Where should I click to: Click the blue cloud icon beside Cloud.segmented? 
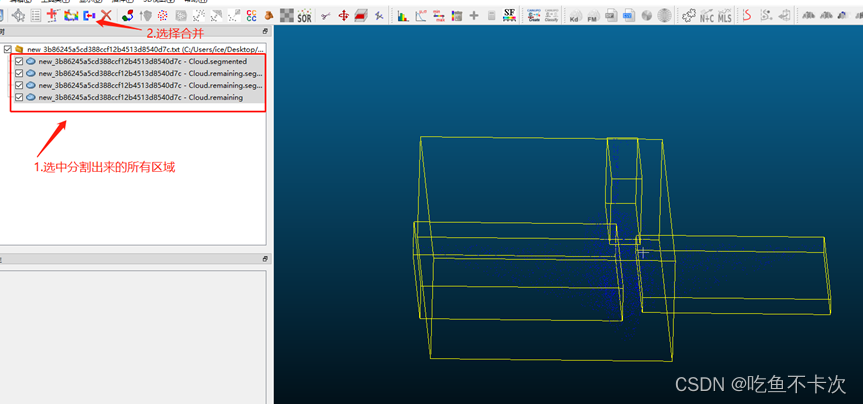pos(31,62)
